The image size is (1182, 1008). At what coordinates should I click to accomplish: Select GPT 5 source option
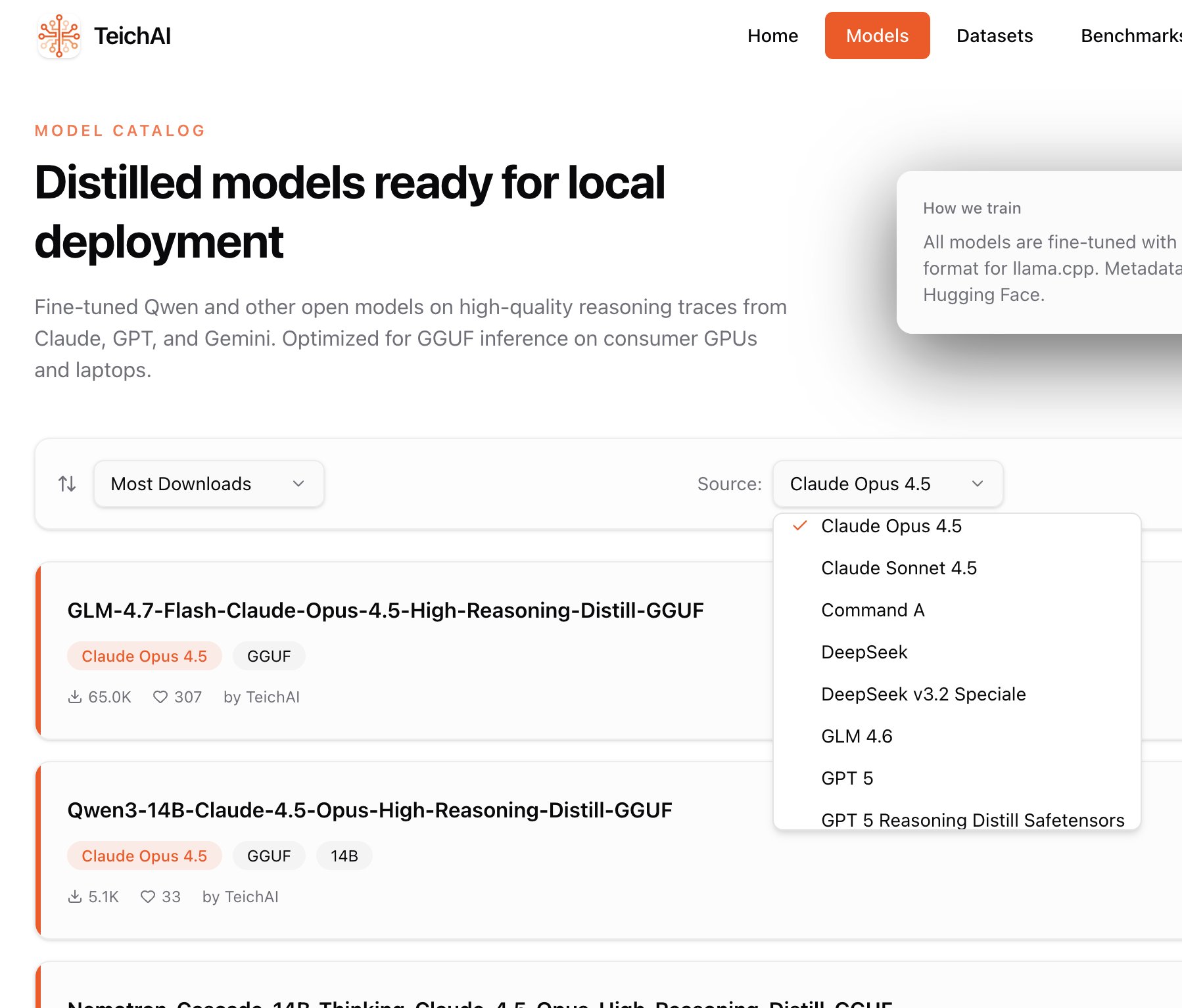[847, 779]
